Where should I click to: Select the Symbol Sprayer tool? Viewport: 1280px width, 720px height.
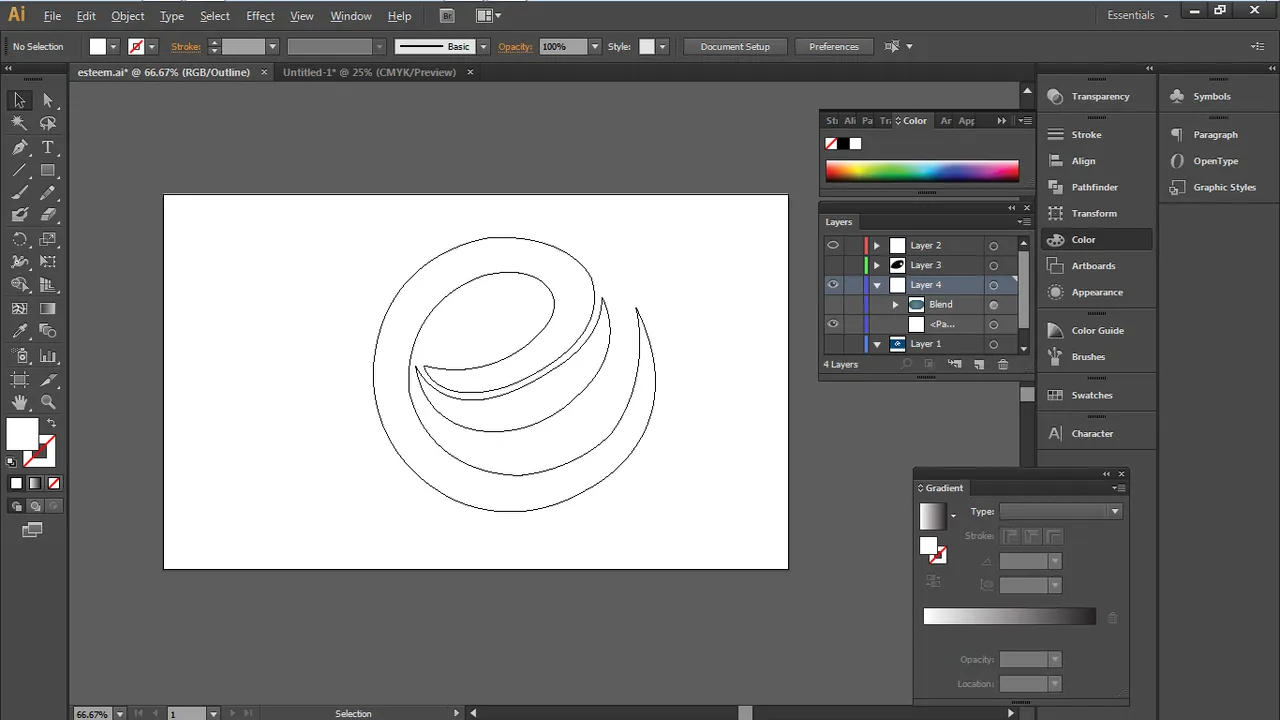(19, 356)
